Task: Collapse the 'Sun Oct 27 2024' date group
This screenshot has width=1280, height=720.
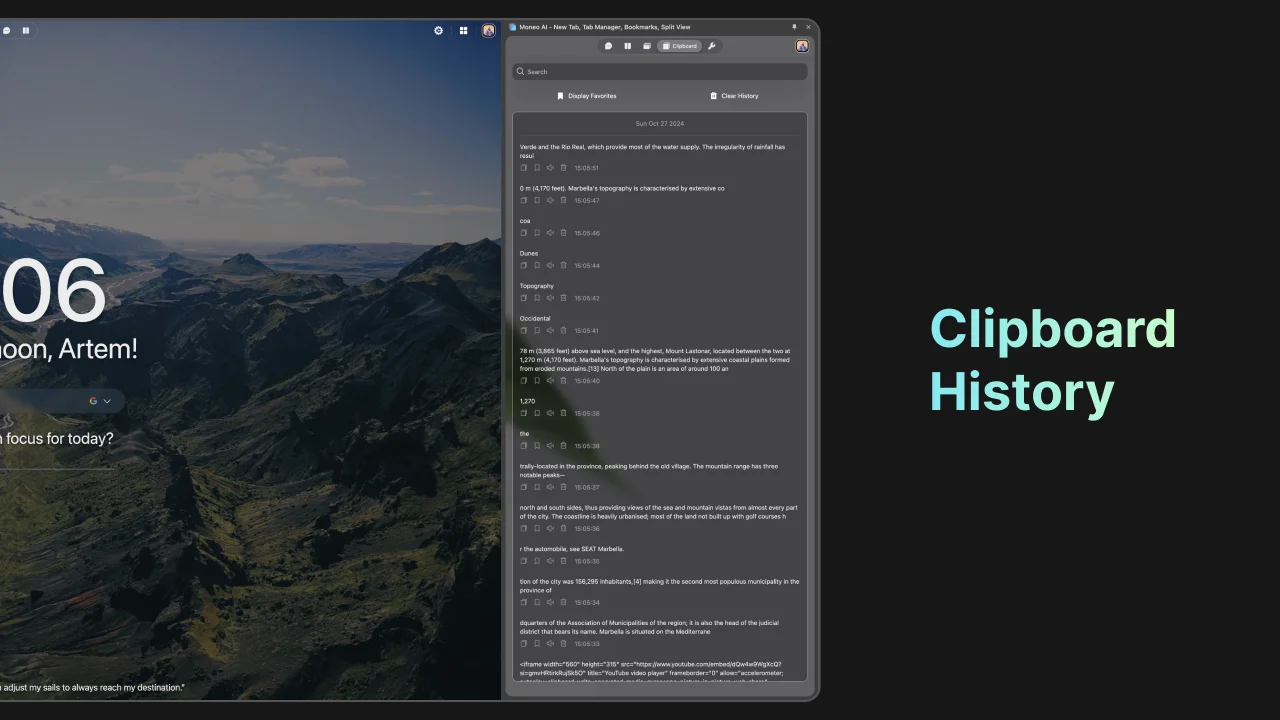Action: pos(659,123)
